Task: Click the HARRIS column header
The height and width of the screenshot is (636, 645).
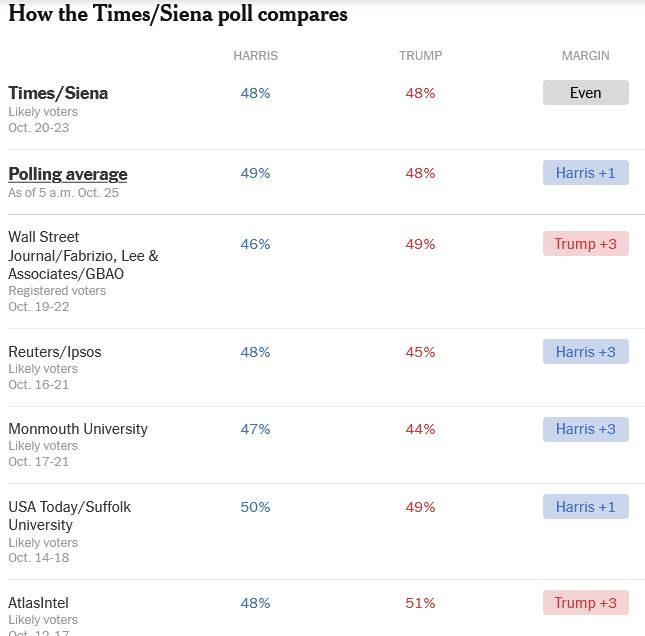Action: point(256,56)
